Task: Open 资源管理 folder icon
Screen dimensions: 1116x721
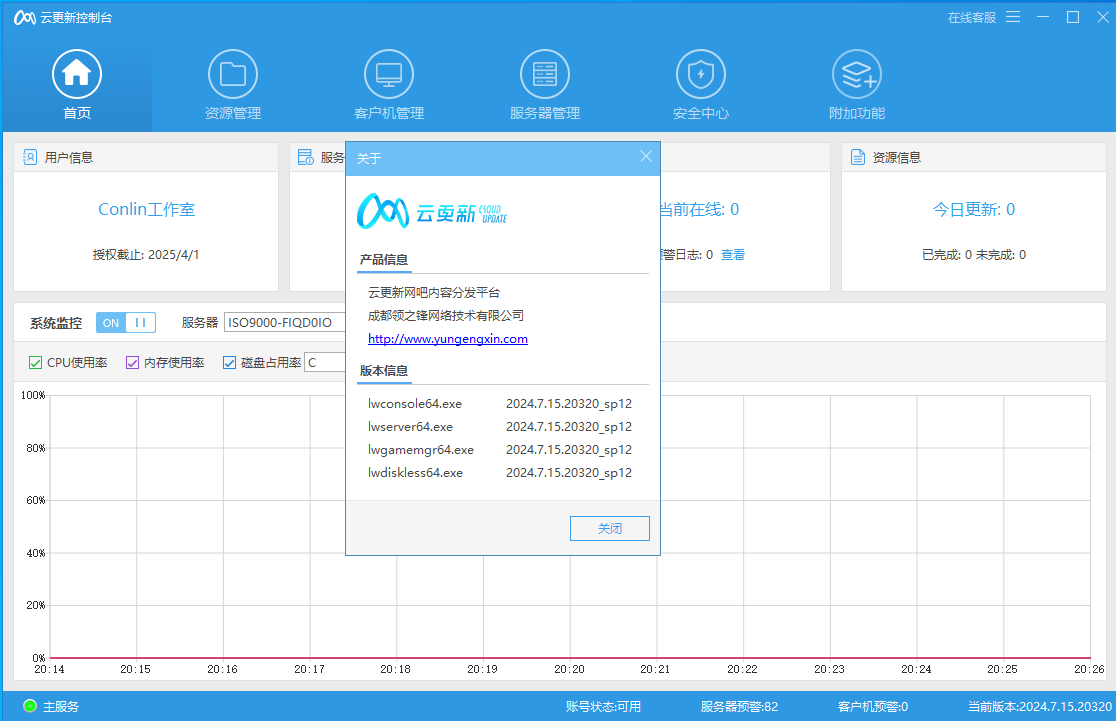Action: [233, 74]
